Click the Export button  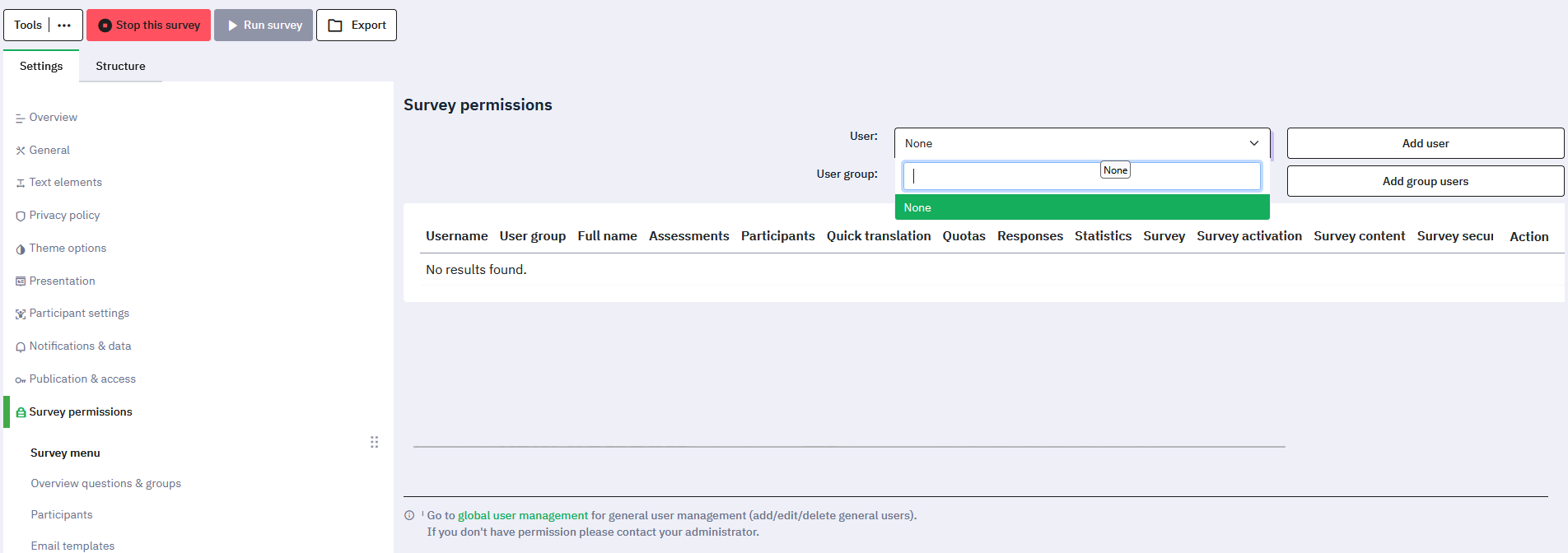pos(357,26)
